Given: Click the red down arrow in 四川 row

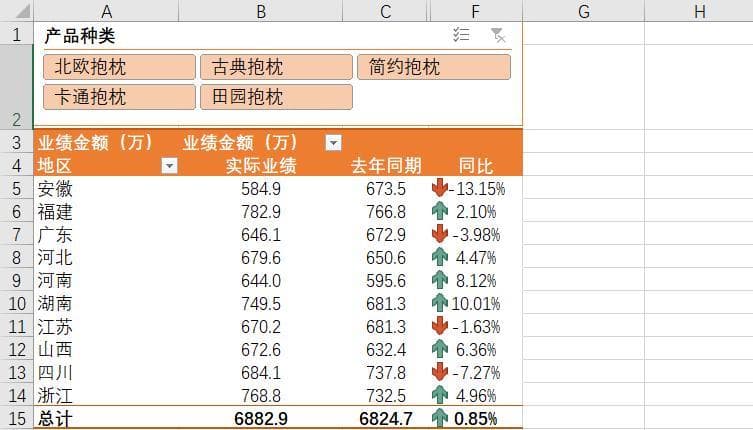Looking at the screenshot, I should coord(439,372).
